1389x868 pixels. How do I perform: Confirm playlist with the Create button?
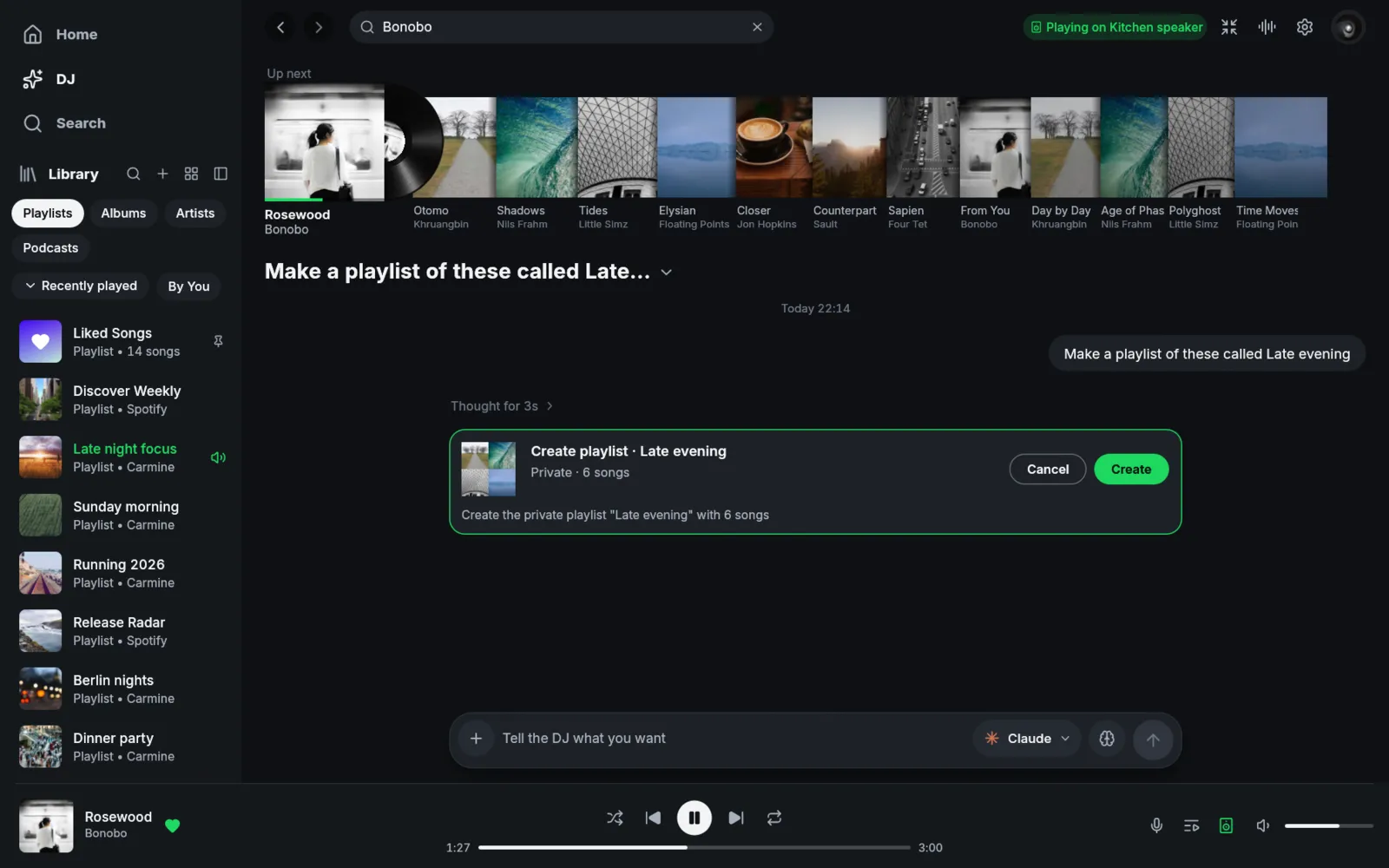pyautogui.click(x=1131, y=470)
